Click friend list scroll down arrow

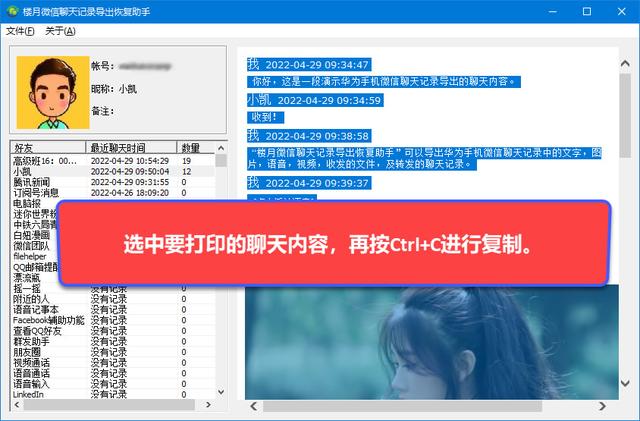pos(221,392)
